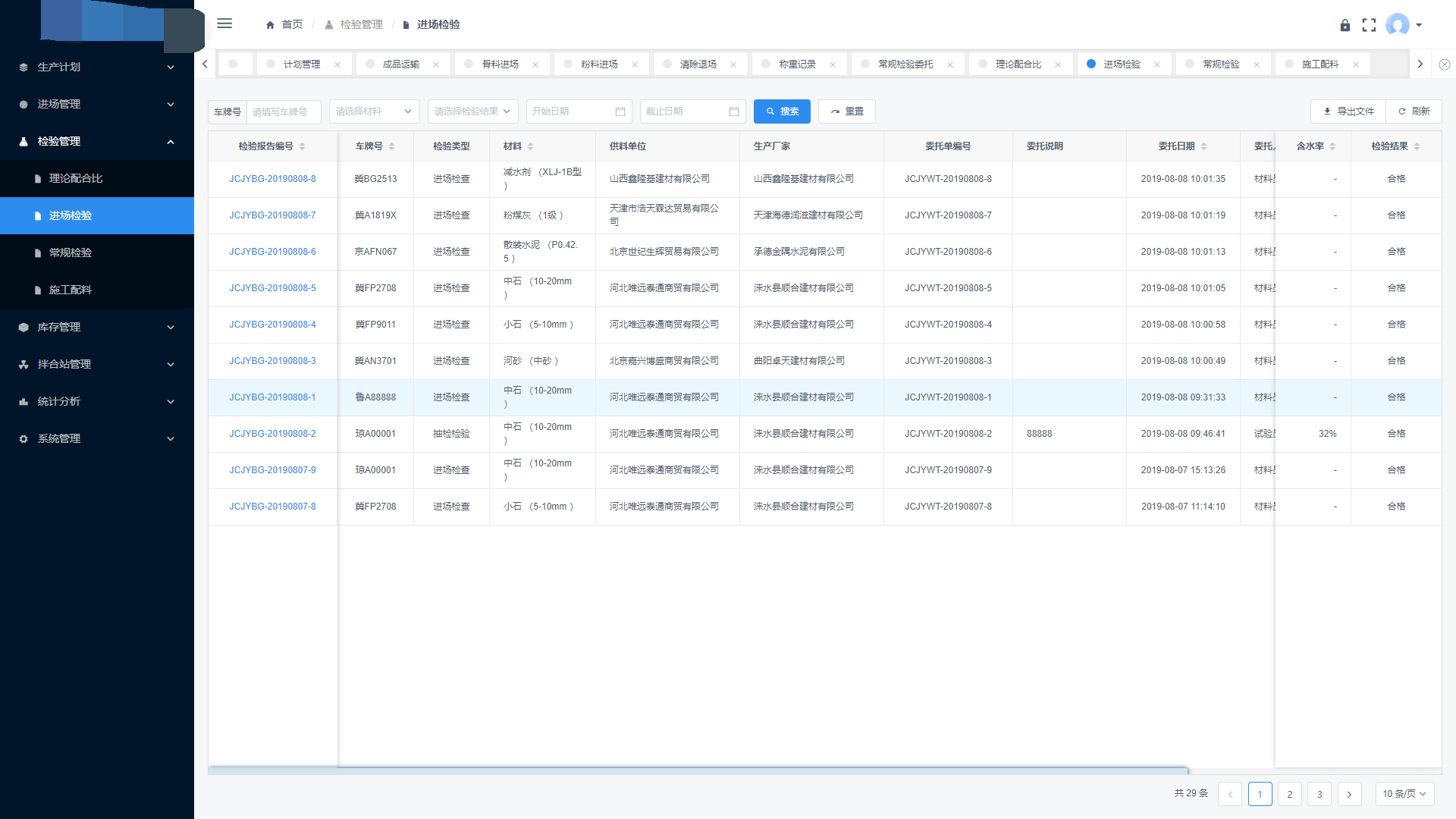Open the 10 条/页 page size dropdown
Screen dimensions: 1456x819
(1404, 794)
